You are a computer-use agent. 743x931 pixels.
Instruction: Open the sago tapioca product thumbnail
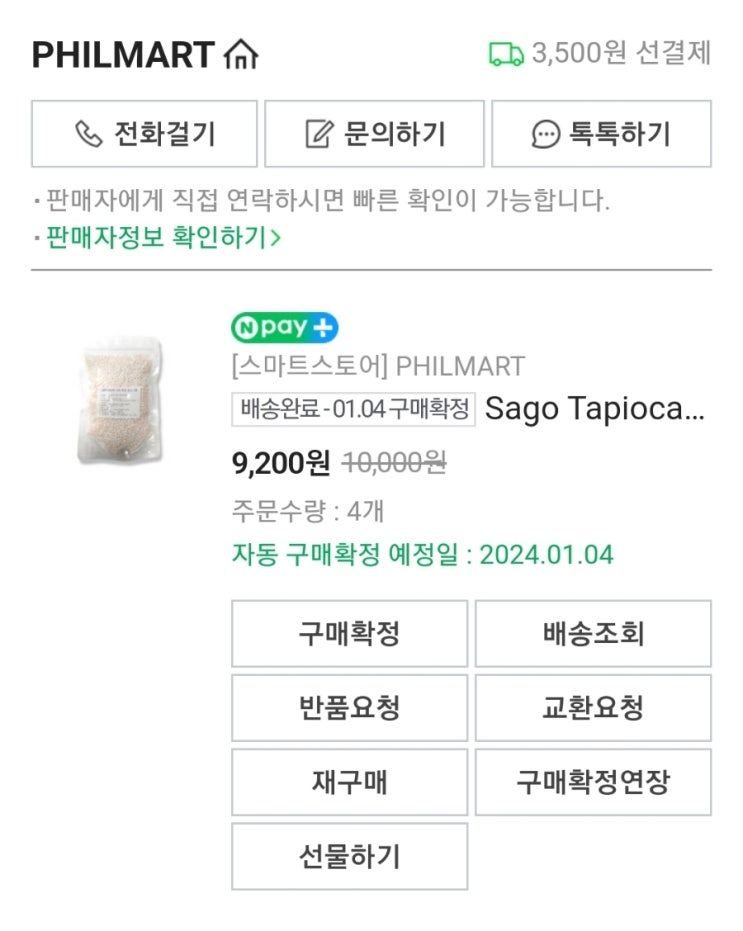(119, 400)
